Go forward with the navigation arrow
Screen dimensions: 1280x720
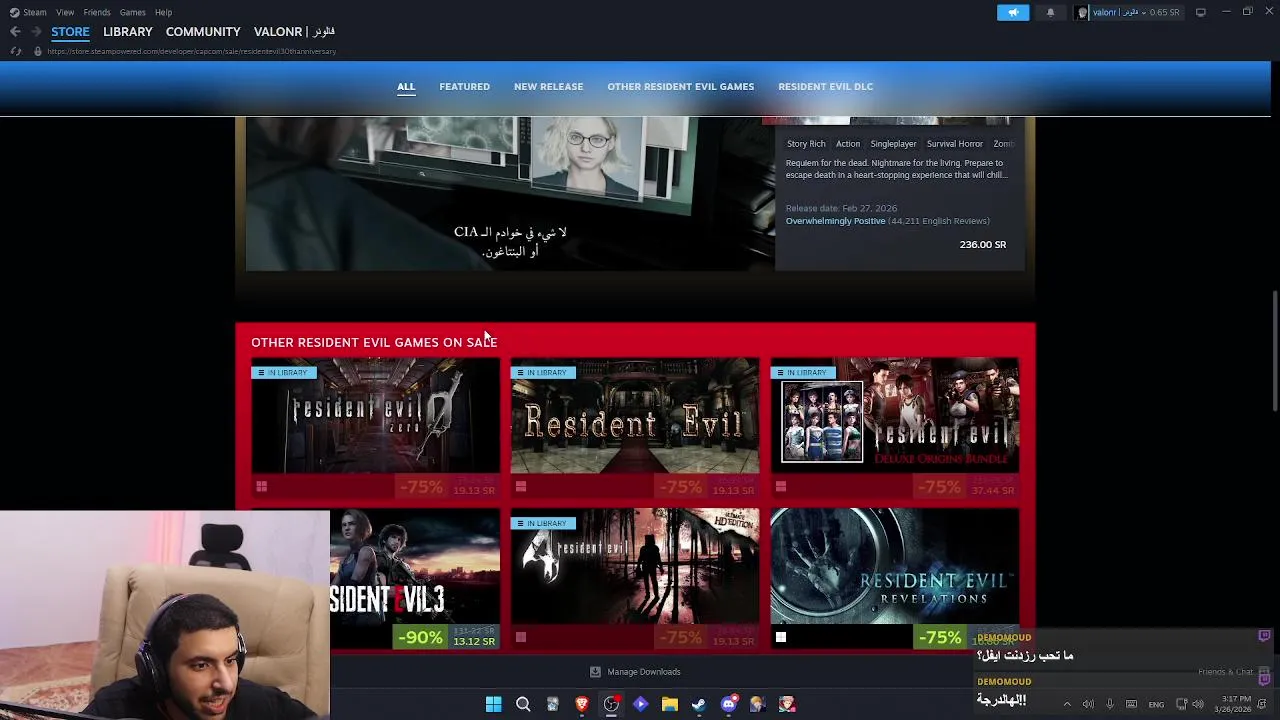36,32
